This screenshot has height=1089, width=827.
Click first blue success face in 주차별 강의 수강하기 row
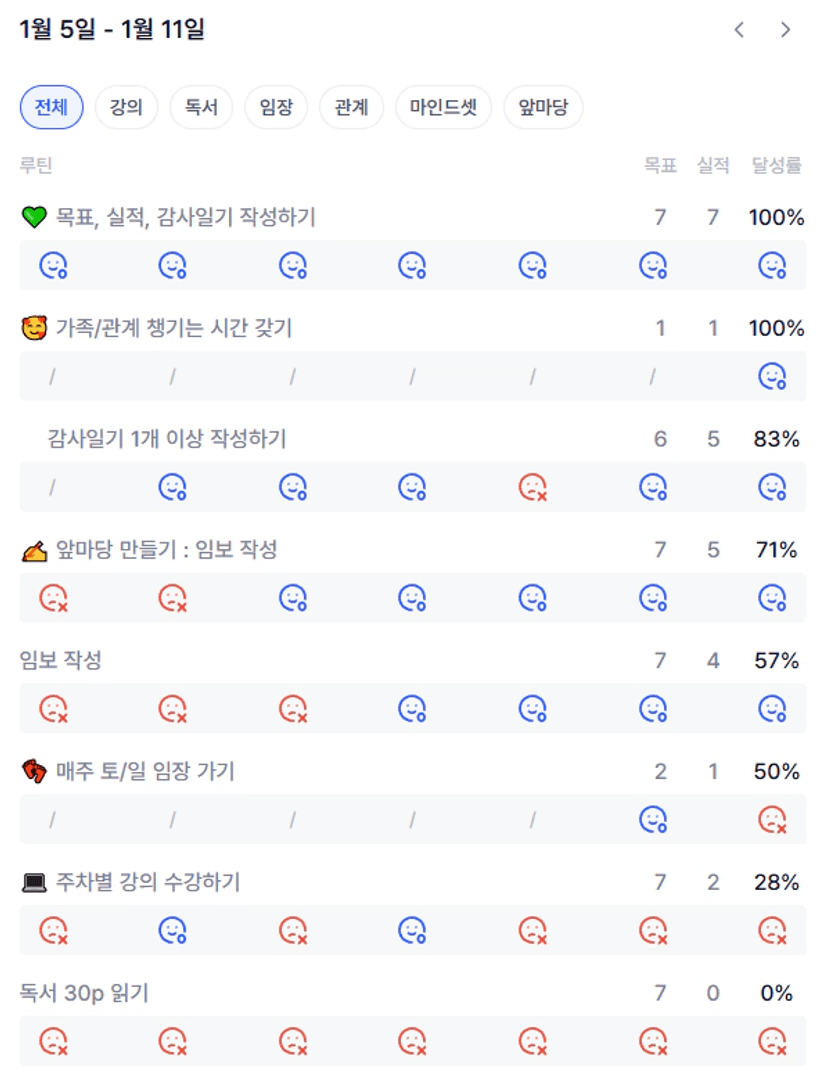173,931
